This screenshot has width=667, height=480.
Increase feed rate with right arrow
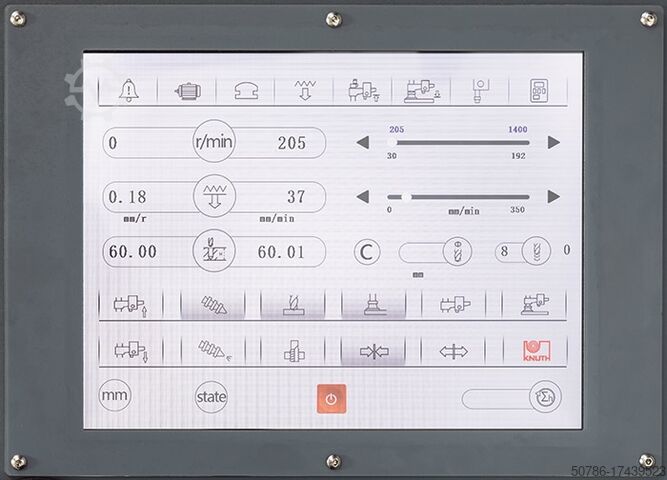pos(553,197)
